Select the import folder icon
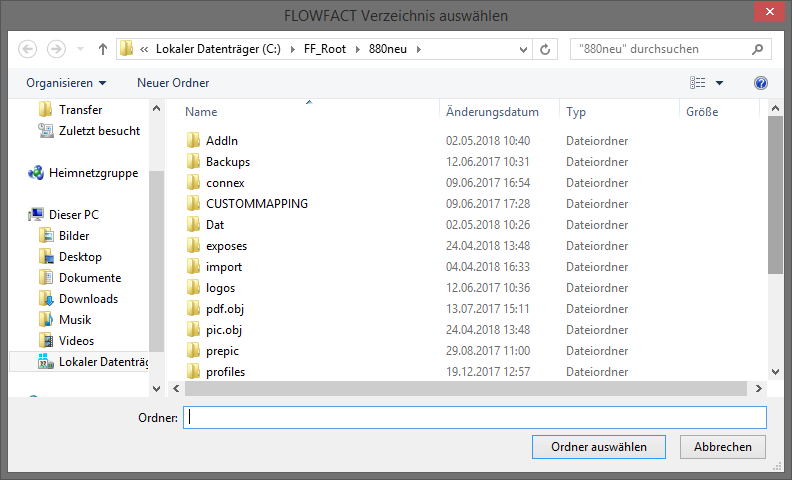 (193, 266)
